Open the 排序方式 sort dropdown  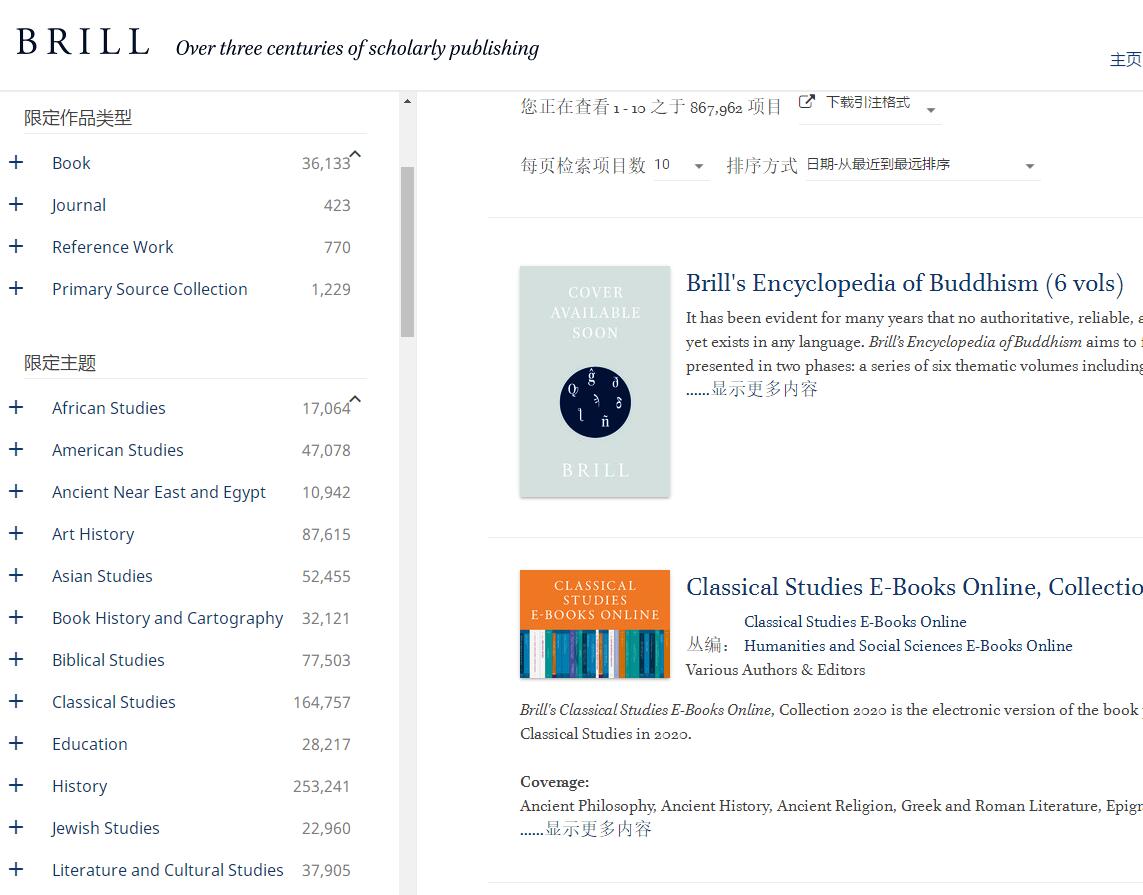click(x=921, y=165)
